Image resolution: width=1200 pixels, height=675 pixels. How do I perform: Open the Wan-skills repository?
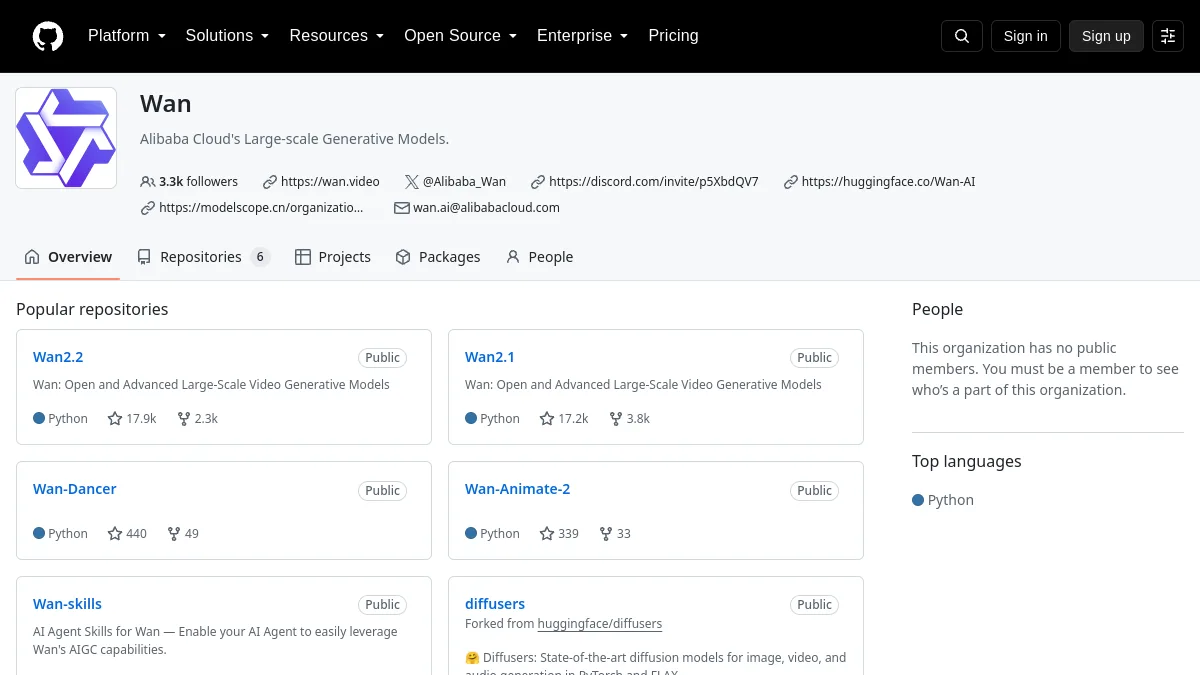tap(67, 604)
